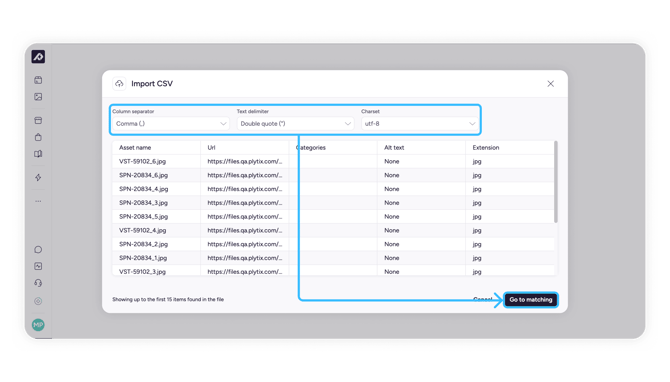670x382 pixels.
Task: Expand the Text delimiter dropdown
Action: pos(295,123)
